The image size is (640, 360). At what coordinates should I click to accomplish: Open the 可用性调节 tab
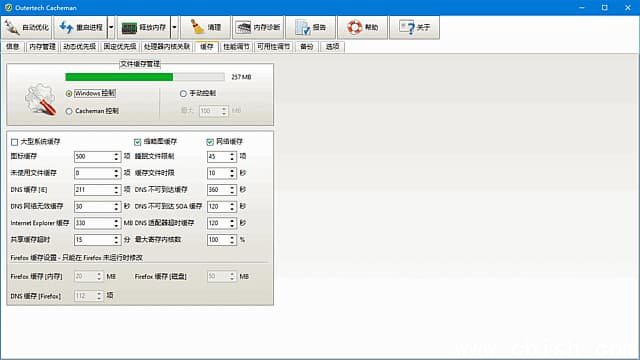point(273,47)
